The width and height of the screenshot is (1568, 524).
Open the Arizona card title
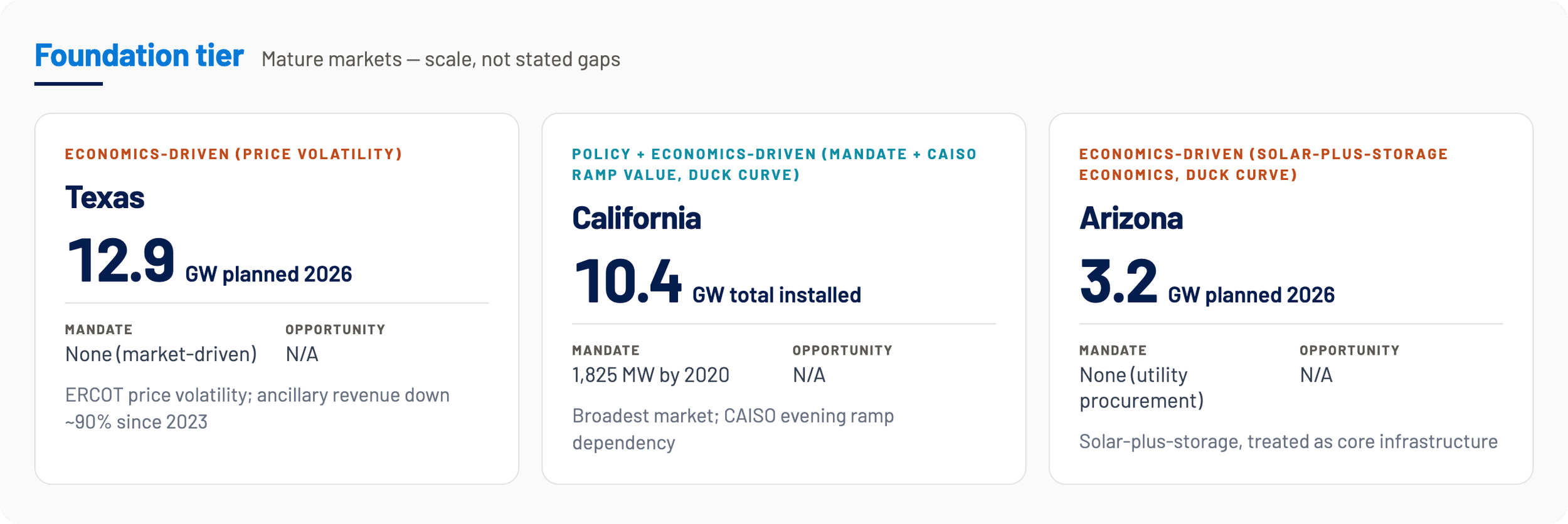tap(1131, 218)
